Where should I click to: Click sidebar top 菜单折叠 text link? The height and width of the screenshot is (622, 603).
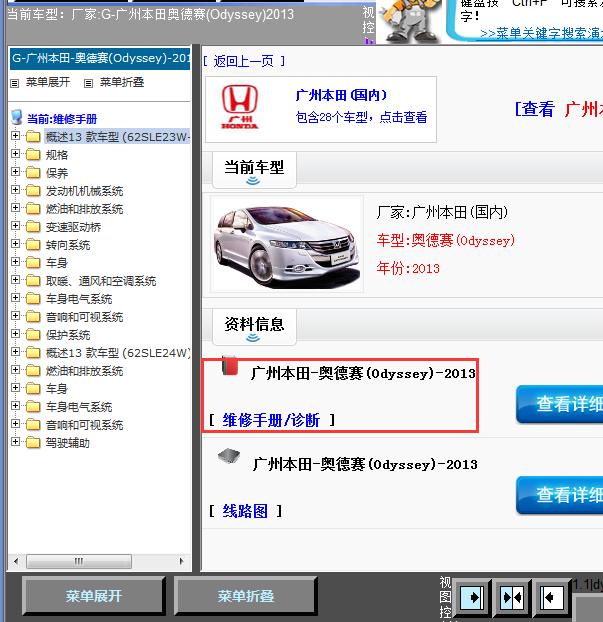(122, 82)
